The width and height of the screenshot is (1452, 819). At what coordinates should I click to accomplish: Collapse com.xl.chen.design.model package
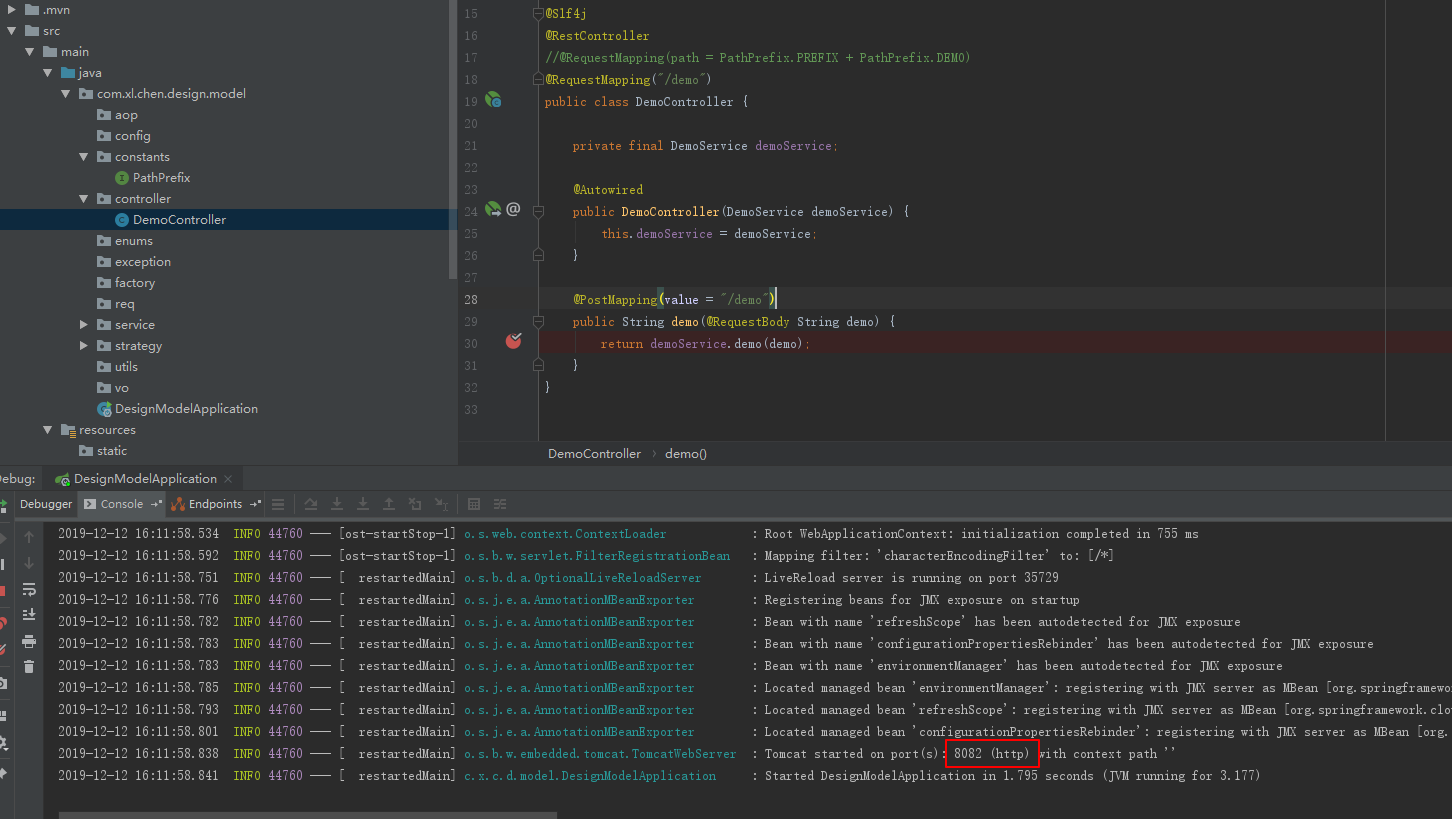point(66,94)
